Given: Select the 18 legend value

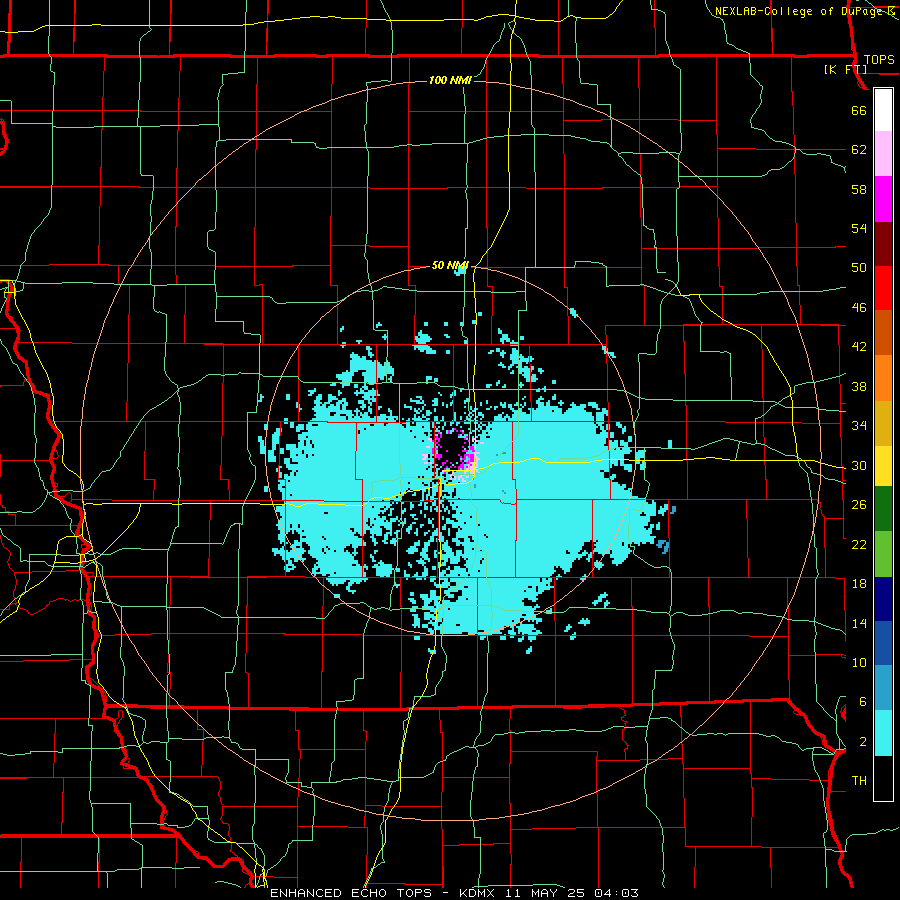Looking at the screenshot, I should [859, 584].
